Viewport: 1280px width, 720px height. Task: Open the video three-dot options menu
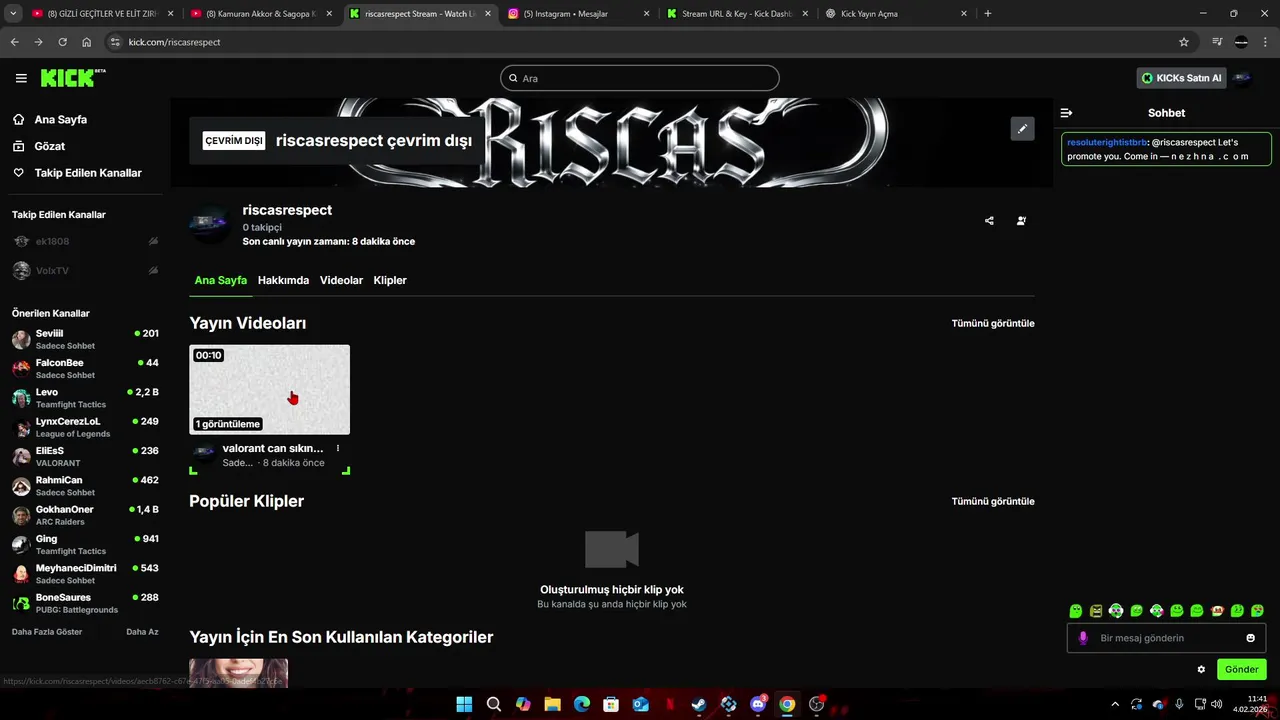(x=338, y=448)
